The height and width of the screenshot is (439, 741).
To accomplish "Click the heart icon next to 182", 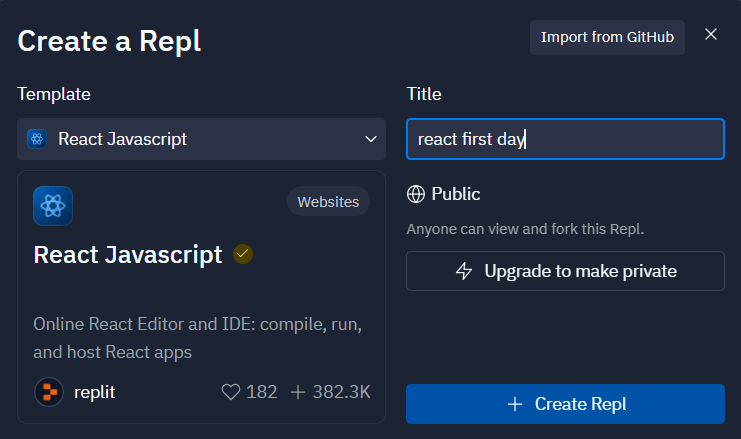I will 231,392.
